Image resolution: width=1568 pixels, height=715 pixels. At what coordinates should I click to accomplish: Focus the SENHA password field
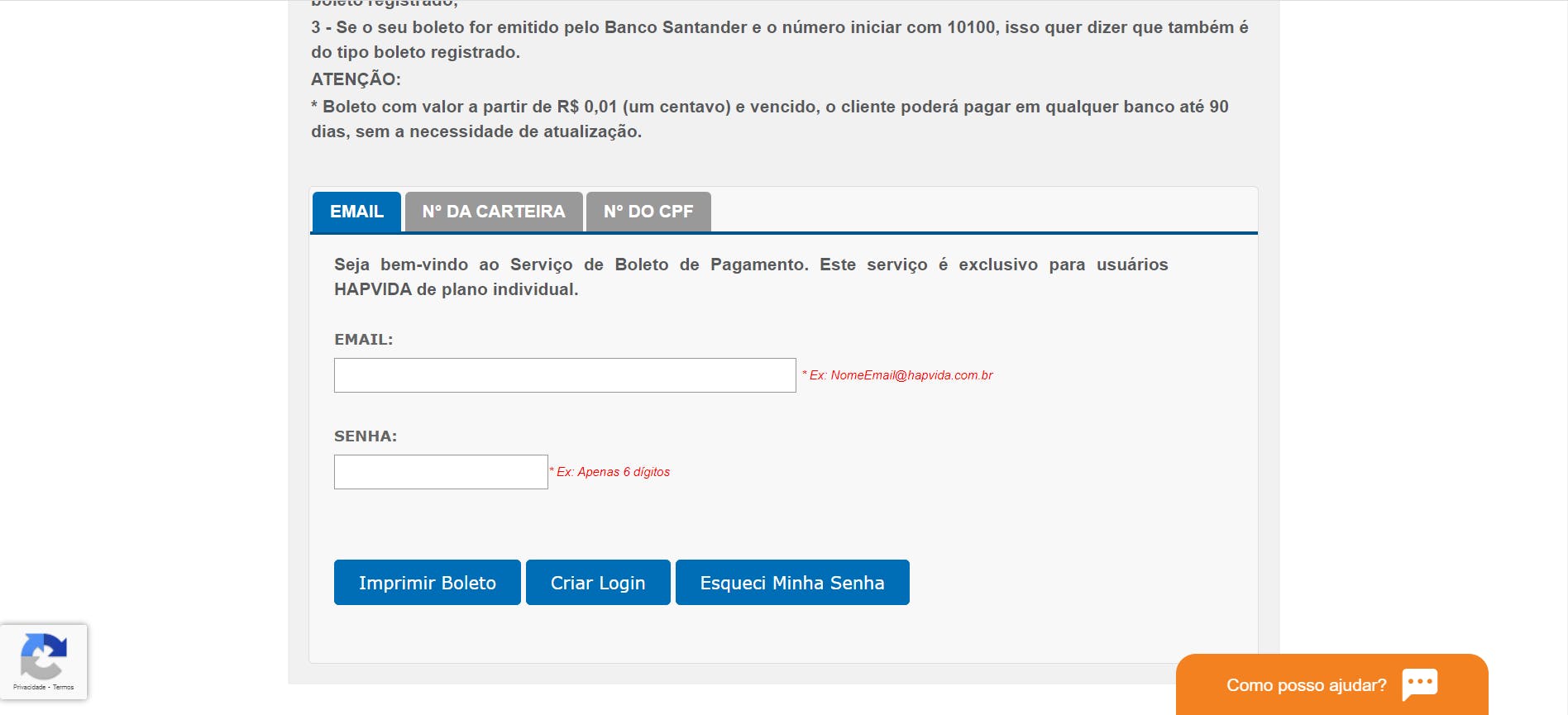[x=441, y=472]
